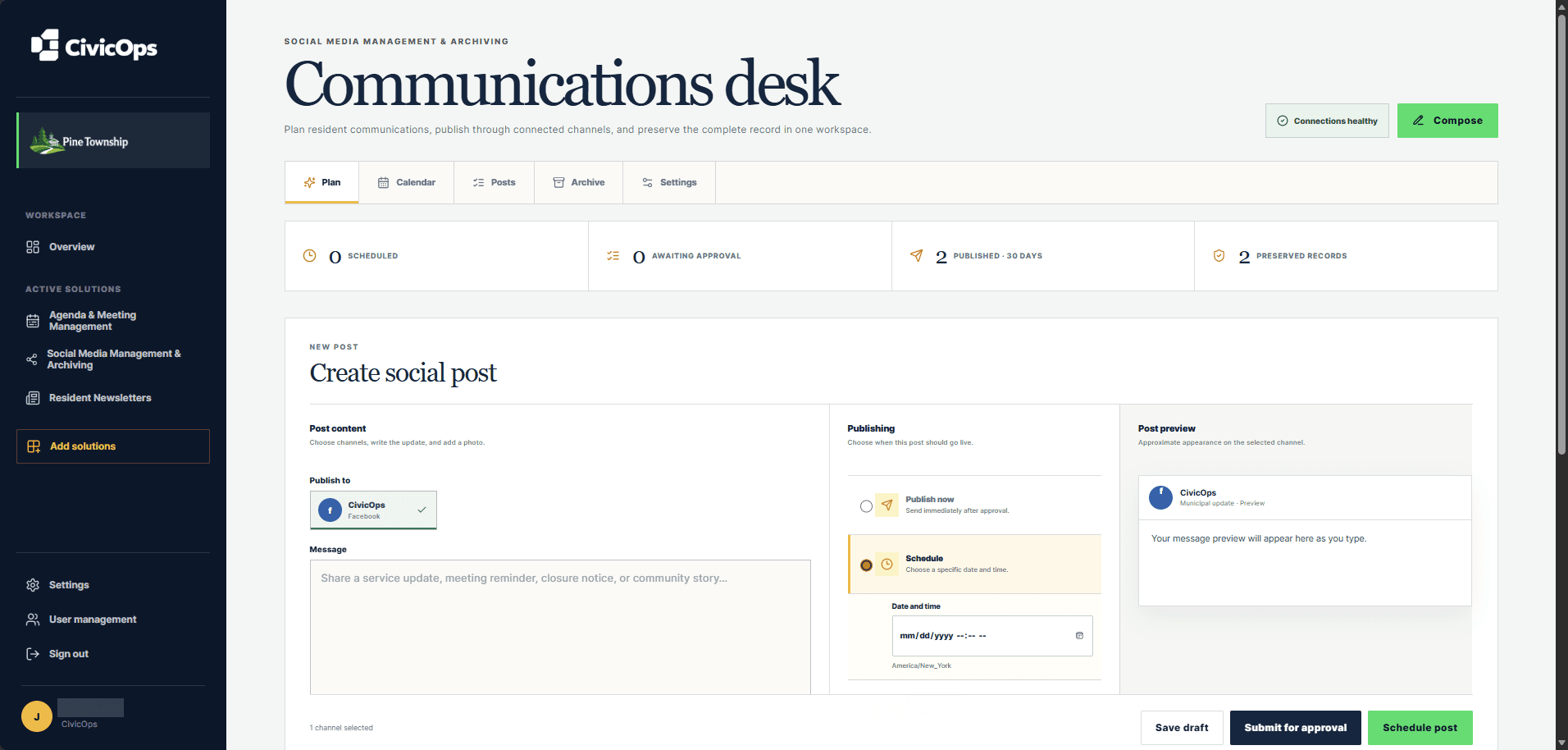Switch to the Calendar tab
1568x750 pixels.
tap(406, 182)
